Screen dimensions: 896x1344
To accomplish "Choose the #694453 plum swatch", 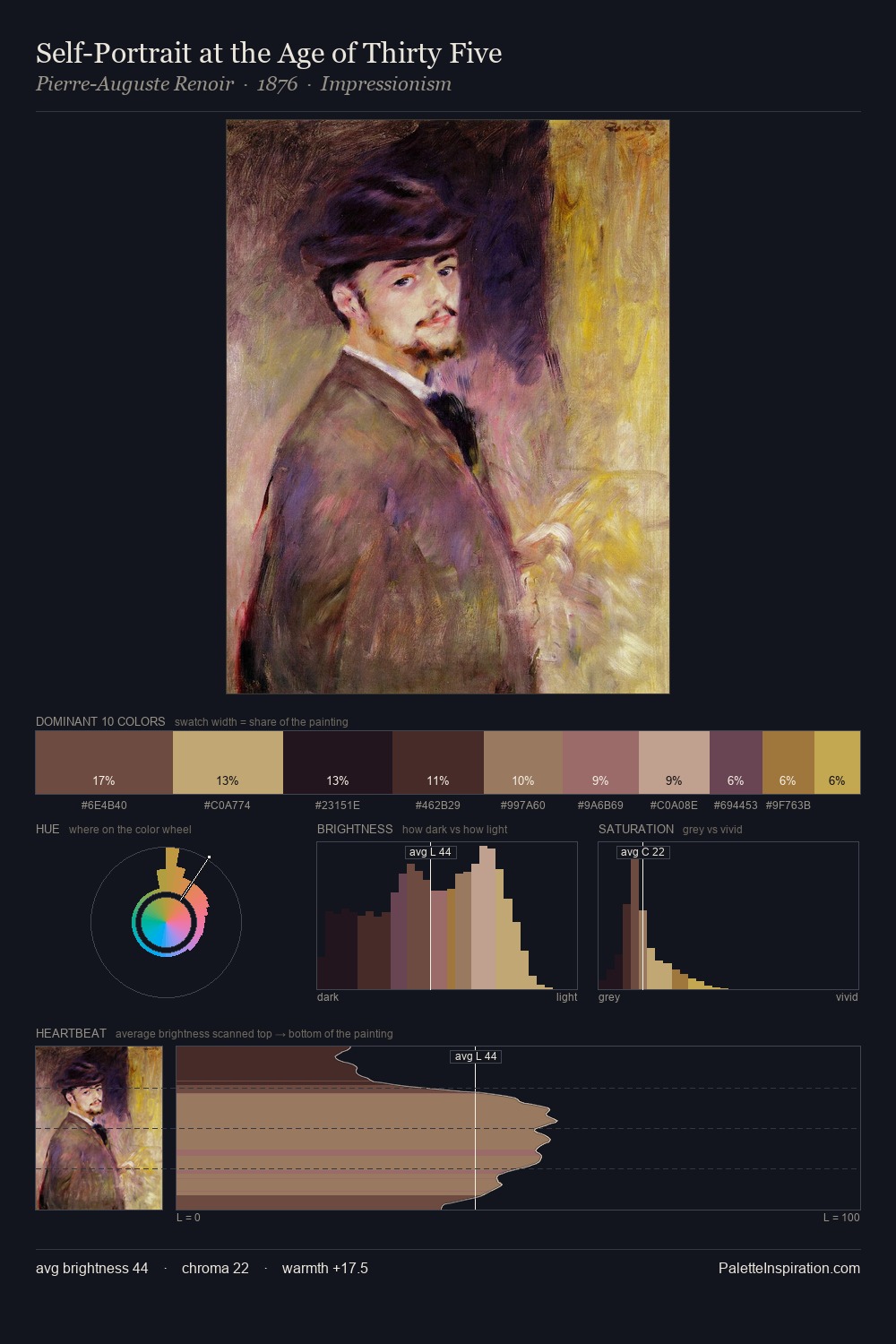I will pos(736,762).
